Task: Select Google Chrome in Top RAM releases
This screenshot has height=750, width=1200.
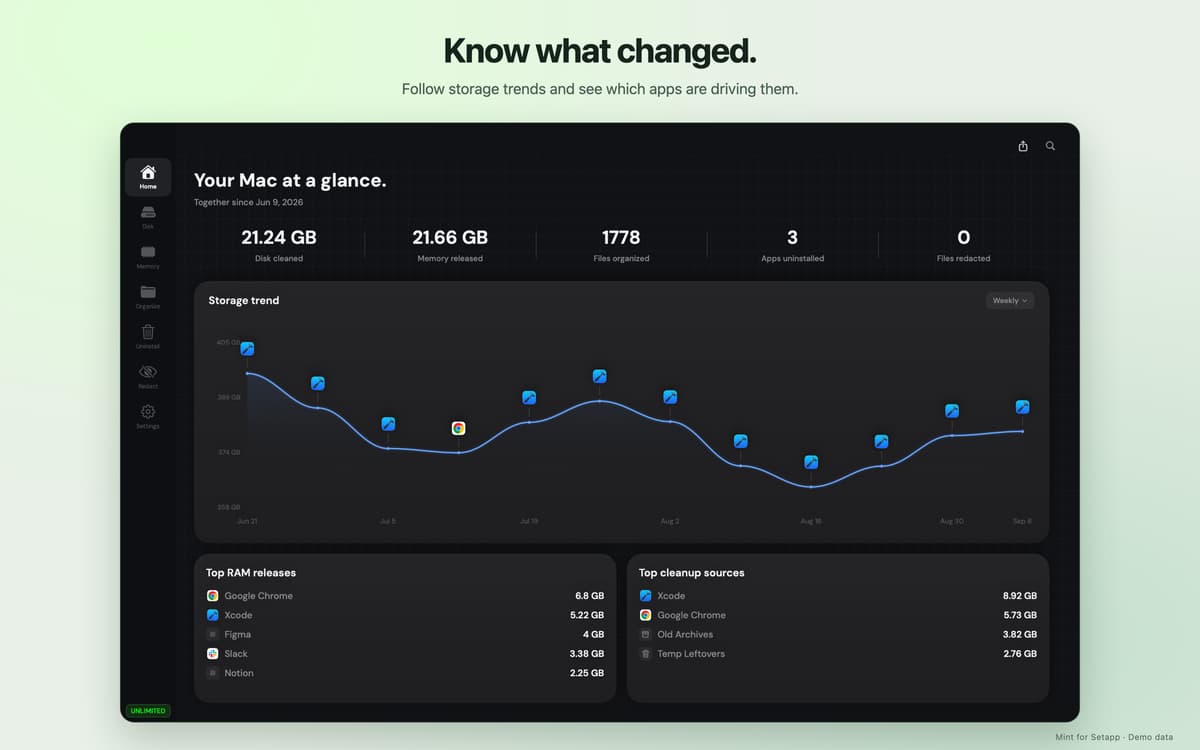Action: click(405, 596)
